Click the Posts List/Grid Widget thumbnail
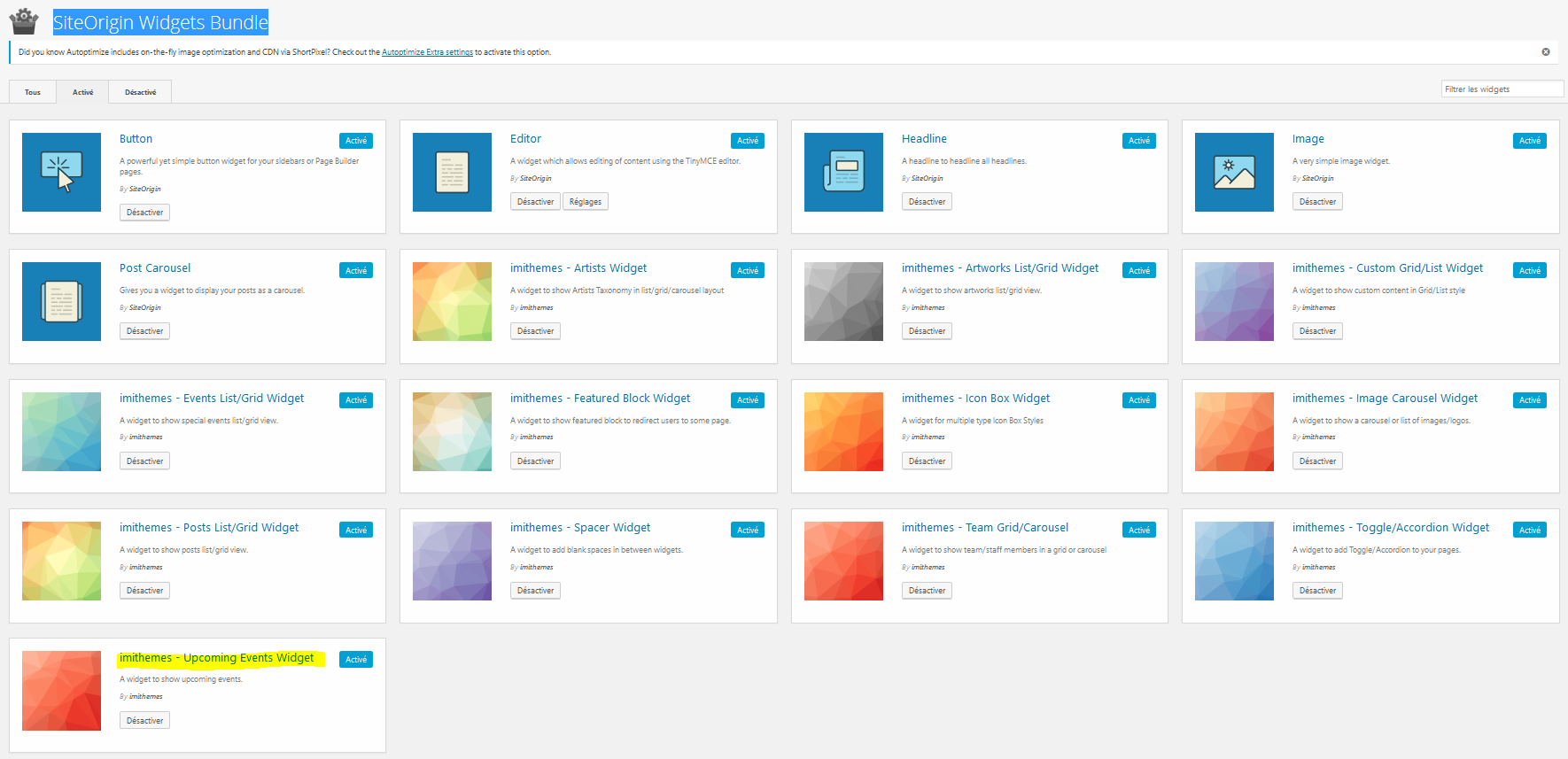This screenshot has height=759, width=1568. click(61, 561)
